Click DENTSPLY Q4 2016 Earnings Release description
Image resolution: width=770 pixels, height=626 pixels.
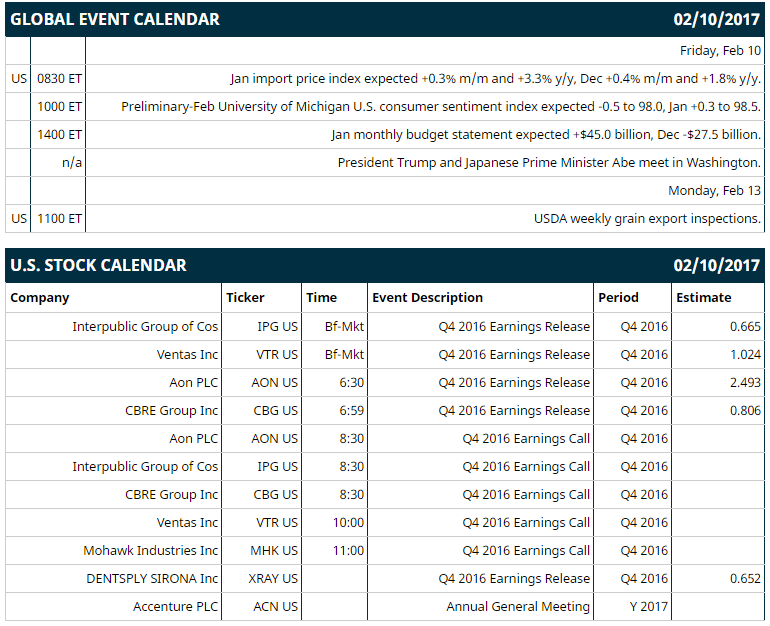coord(514,579)
